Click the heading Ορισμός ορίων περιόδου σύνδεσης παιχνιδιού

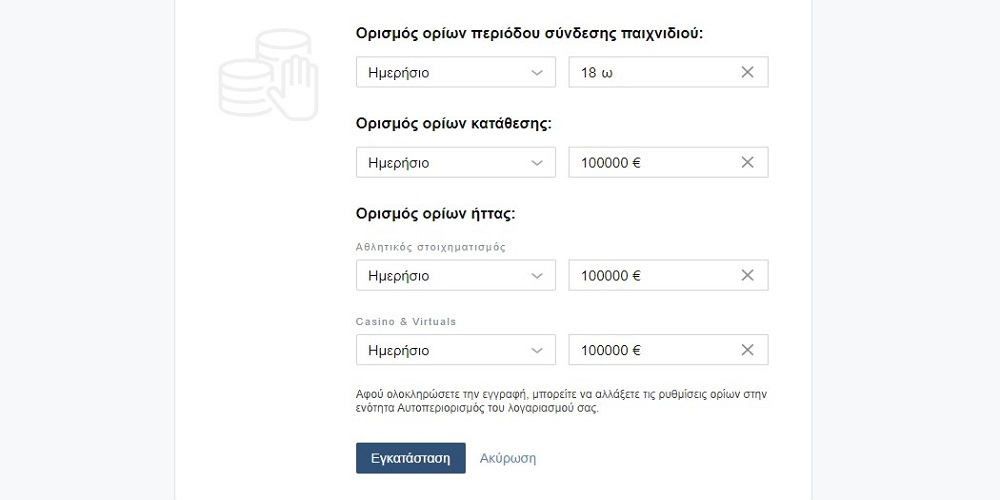click(529, 34)
